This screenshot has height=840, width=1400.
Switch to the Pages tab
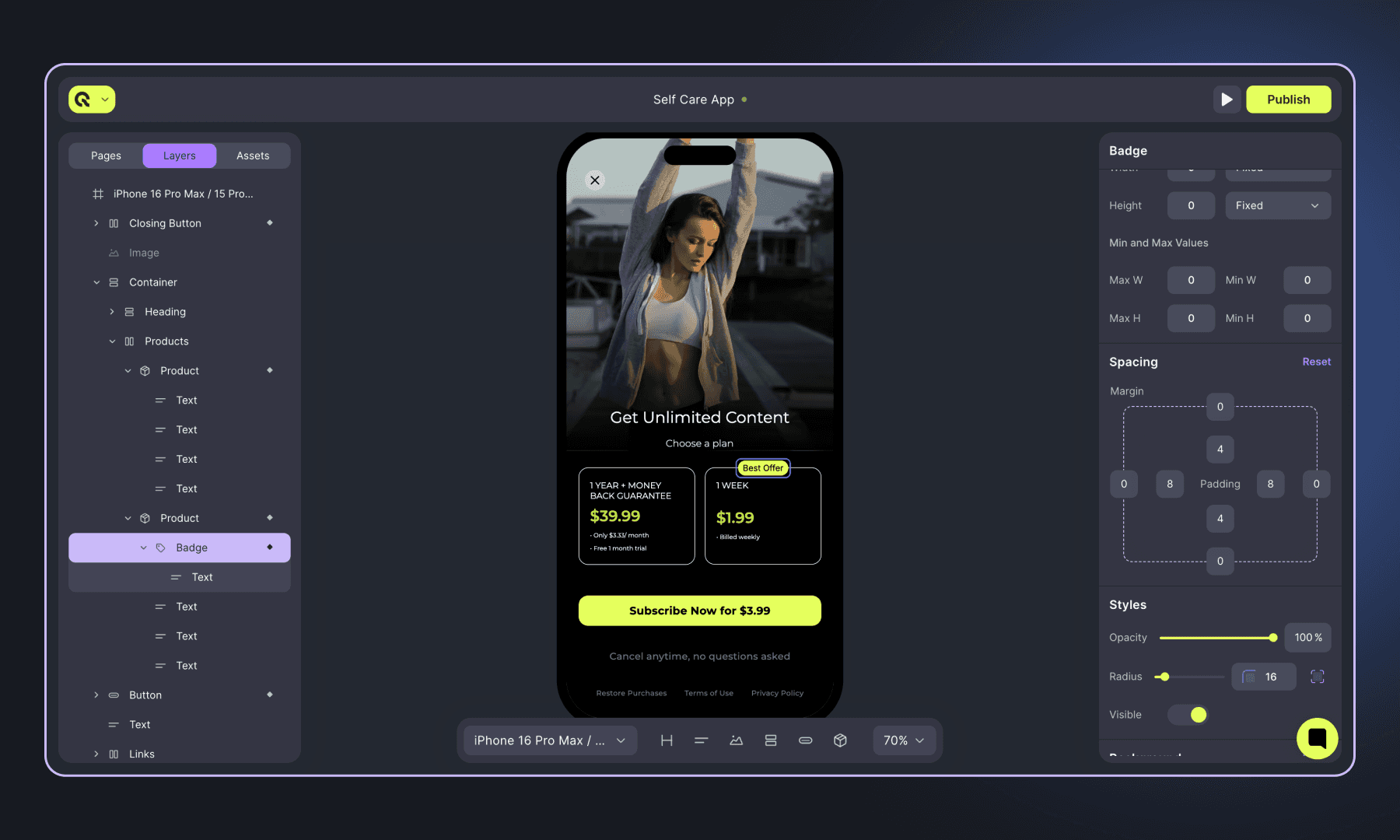point(105,155)
